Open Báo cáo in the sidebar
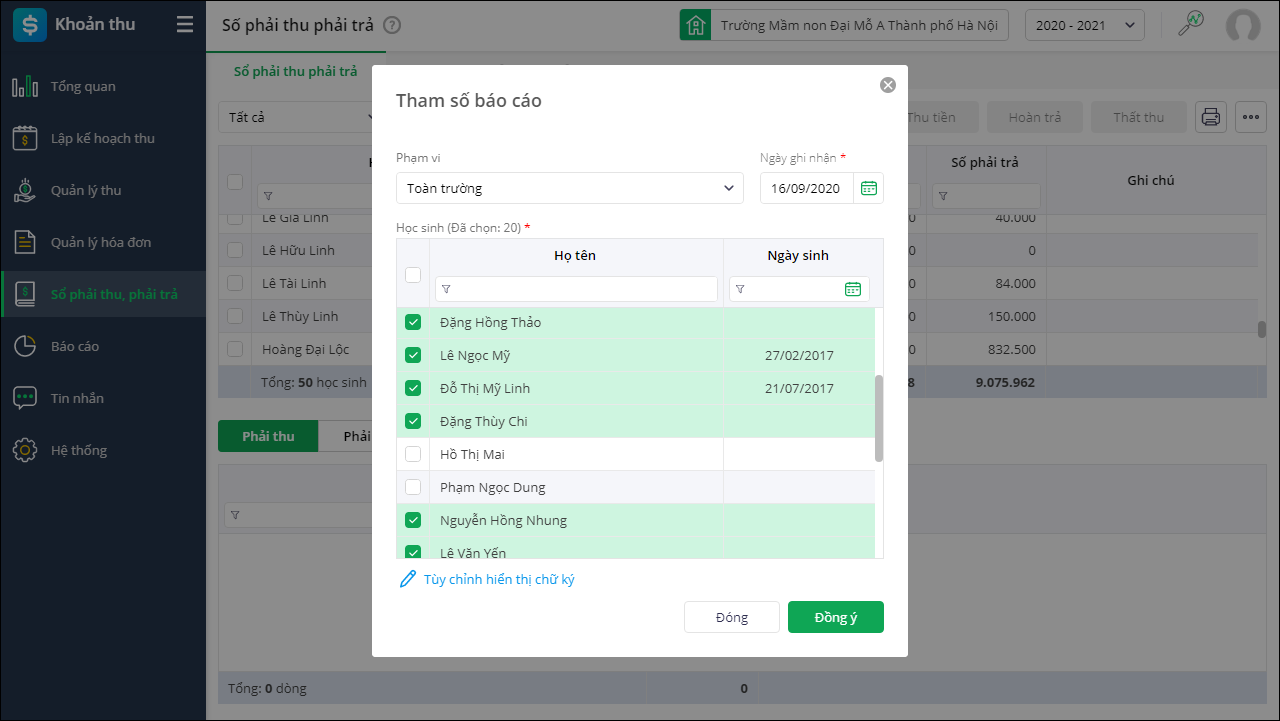The width and height of the screenshot is (1280, 721). point(75,346)
